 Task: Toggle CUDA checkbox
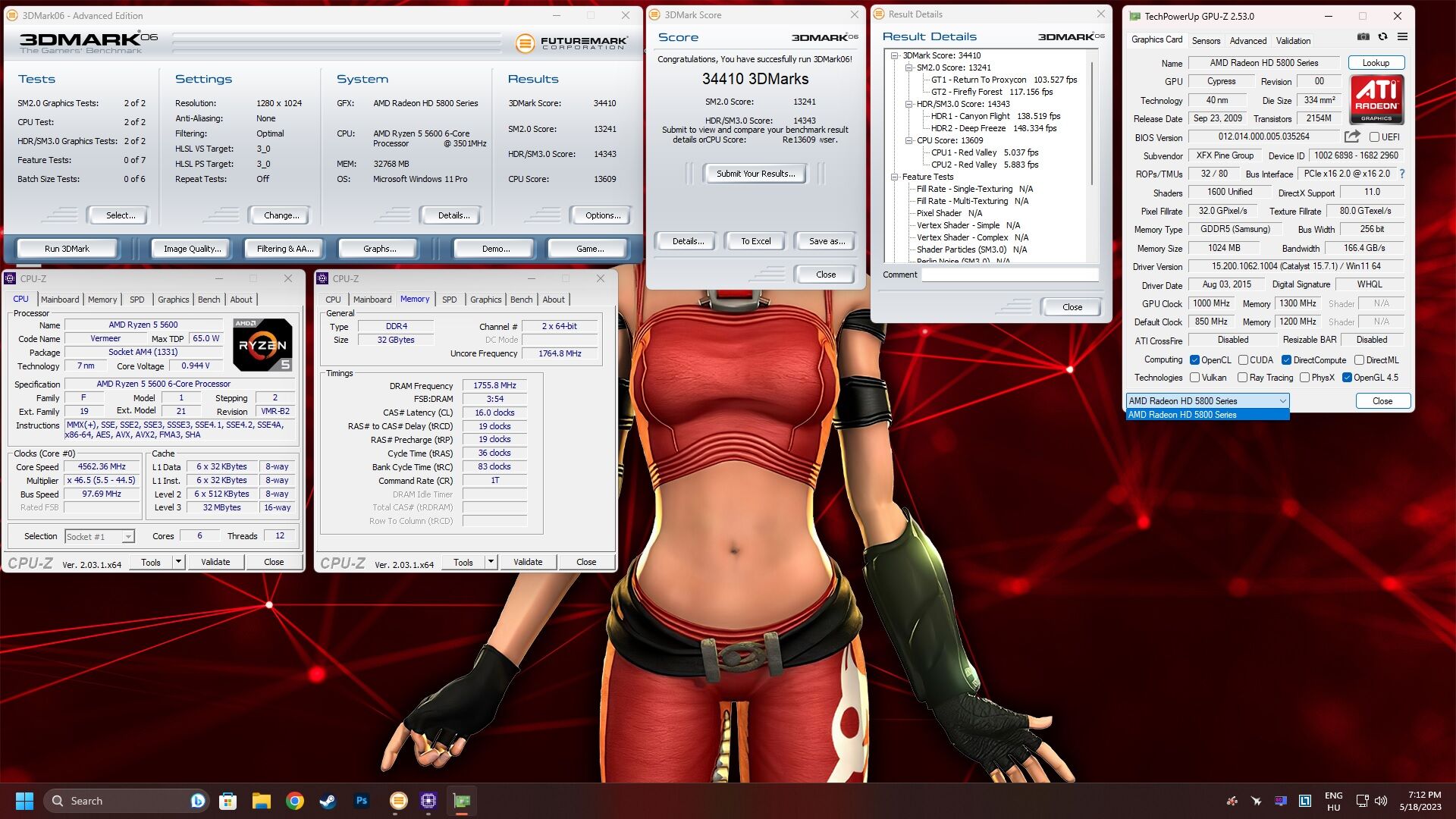[1244, 360]
